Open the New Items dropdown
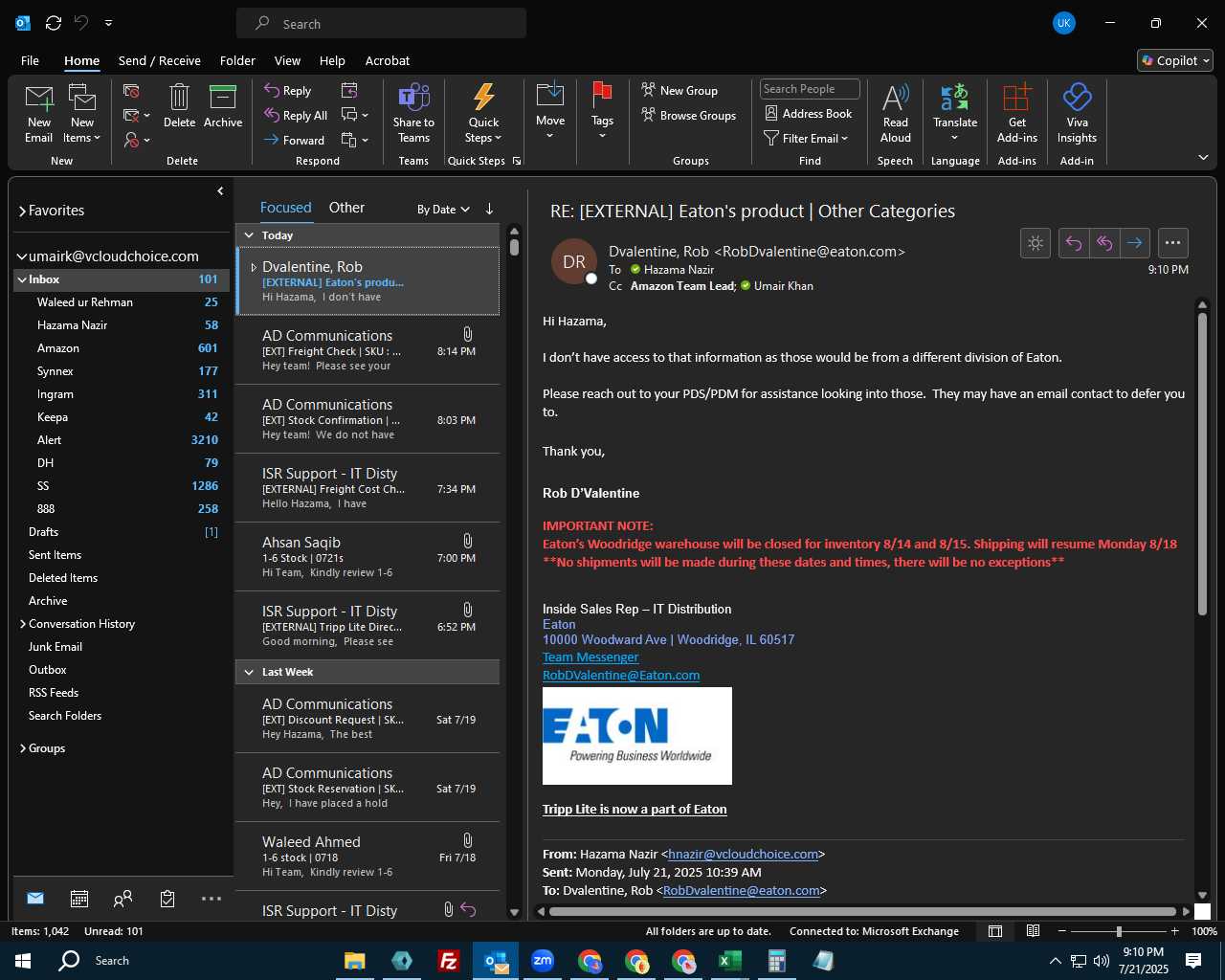This screenshot has width=1225, height=980. [x=82, y=113]
